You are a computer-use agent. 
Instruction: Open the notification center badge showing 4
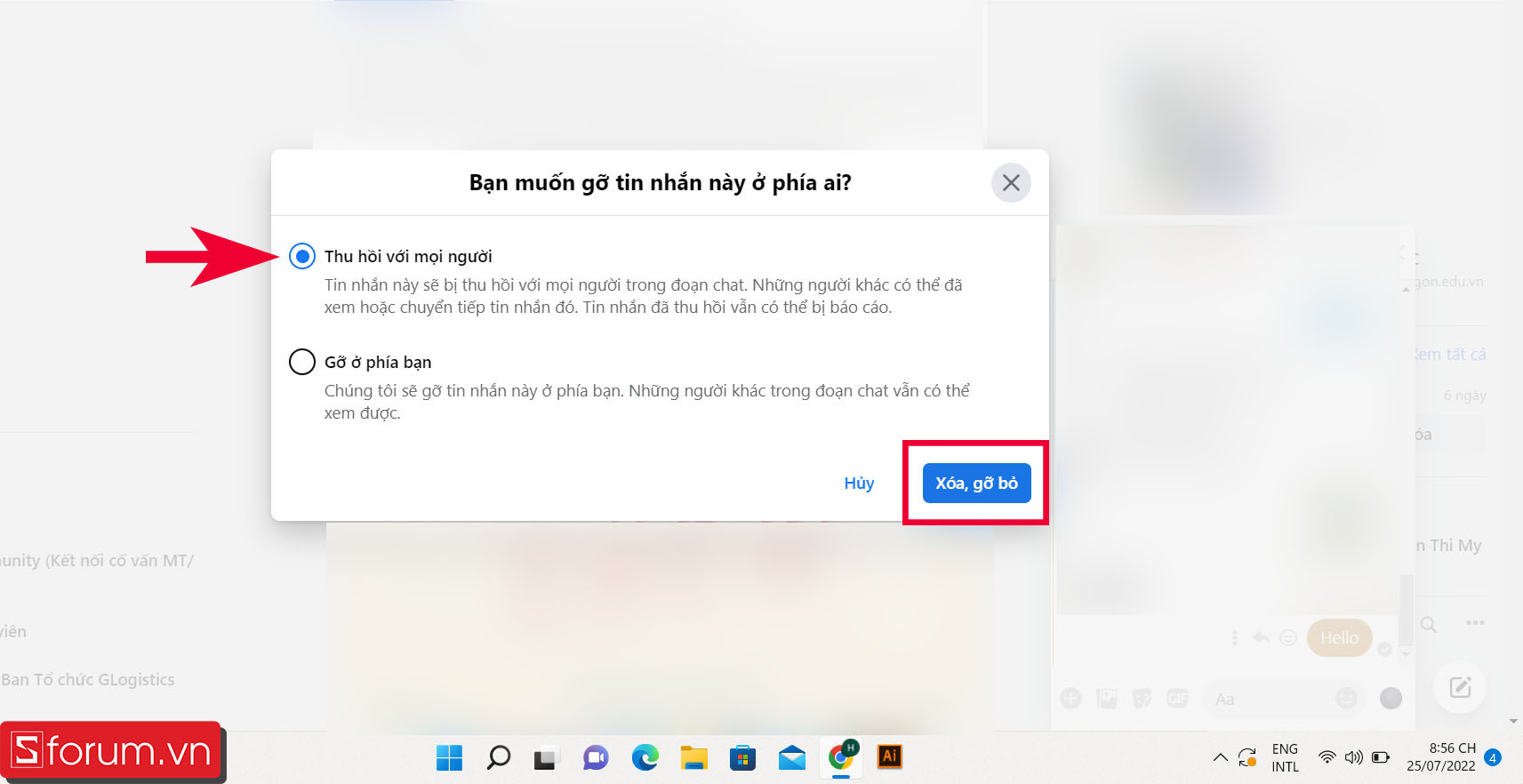click(x=1493, y=757)
